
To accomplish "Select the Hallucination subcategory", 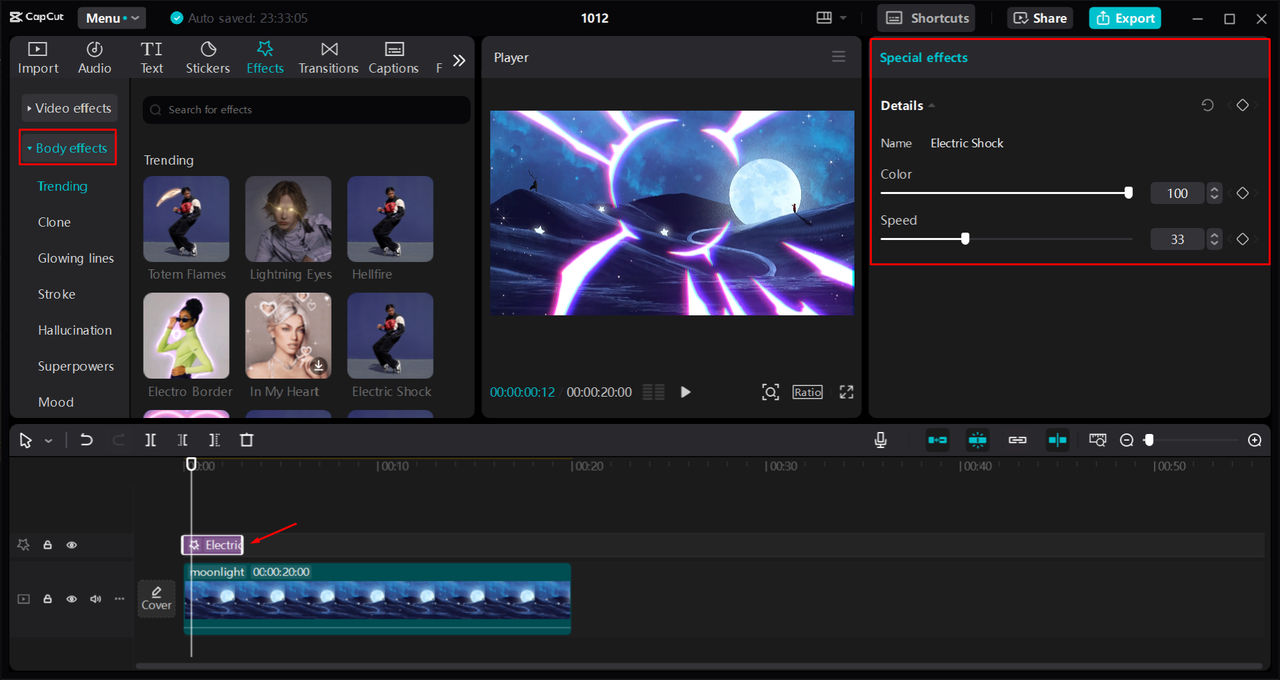I will click(75, 330).
